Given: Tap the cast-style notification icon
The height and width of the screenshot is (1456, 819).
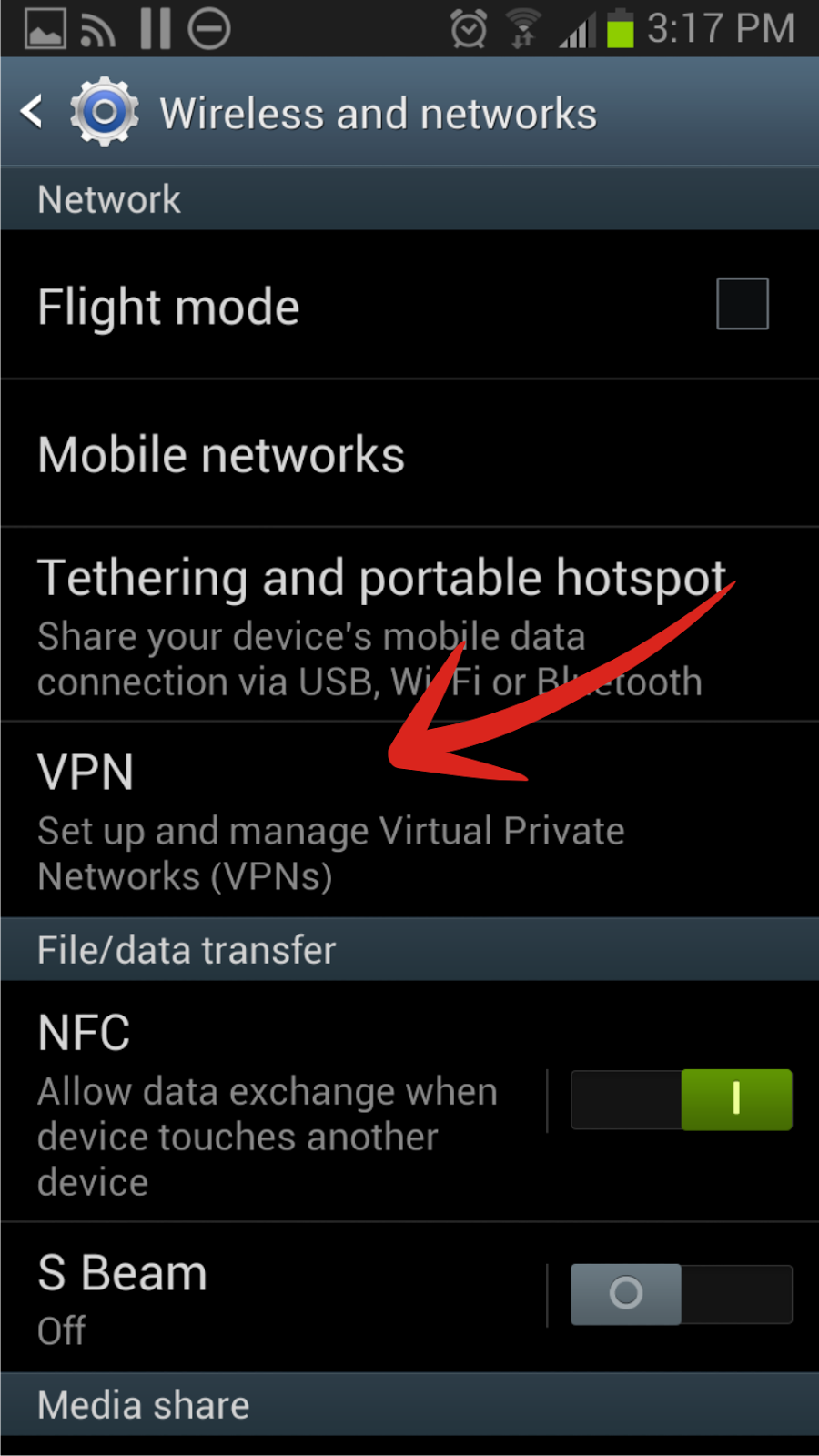Looking at the screenshot, I should (x=98, y=30).
